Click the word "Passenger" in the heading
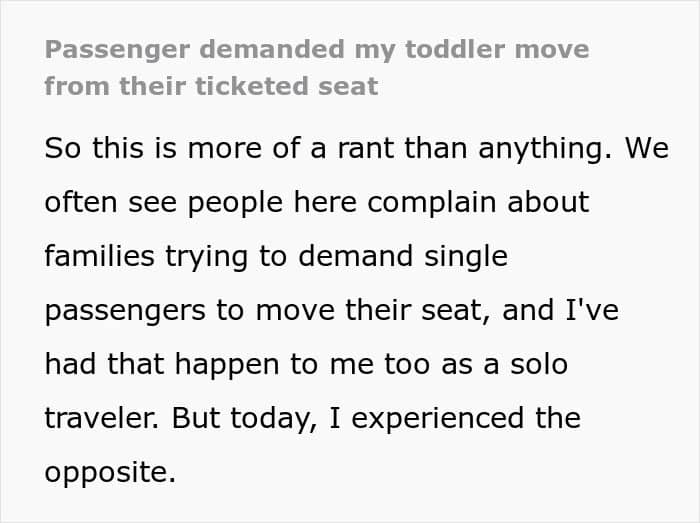The image size is (700, 523). pos(117,50)
